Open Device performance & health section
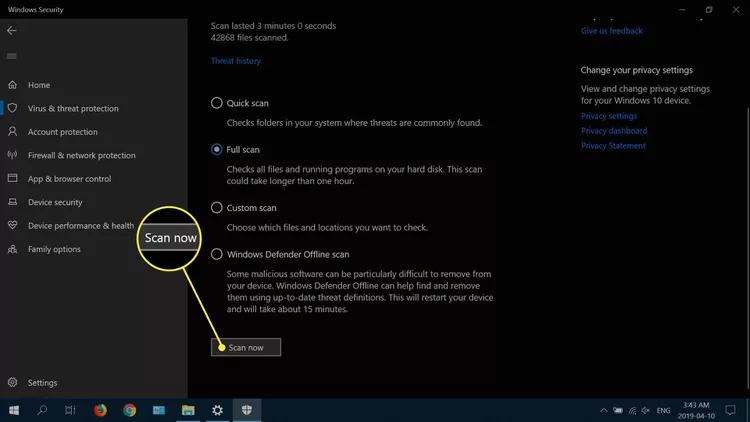This screenshot has height=422, width=750. coord(81,225)
